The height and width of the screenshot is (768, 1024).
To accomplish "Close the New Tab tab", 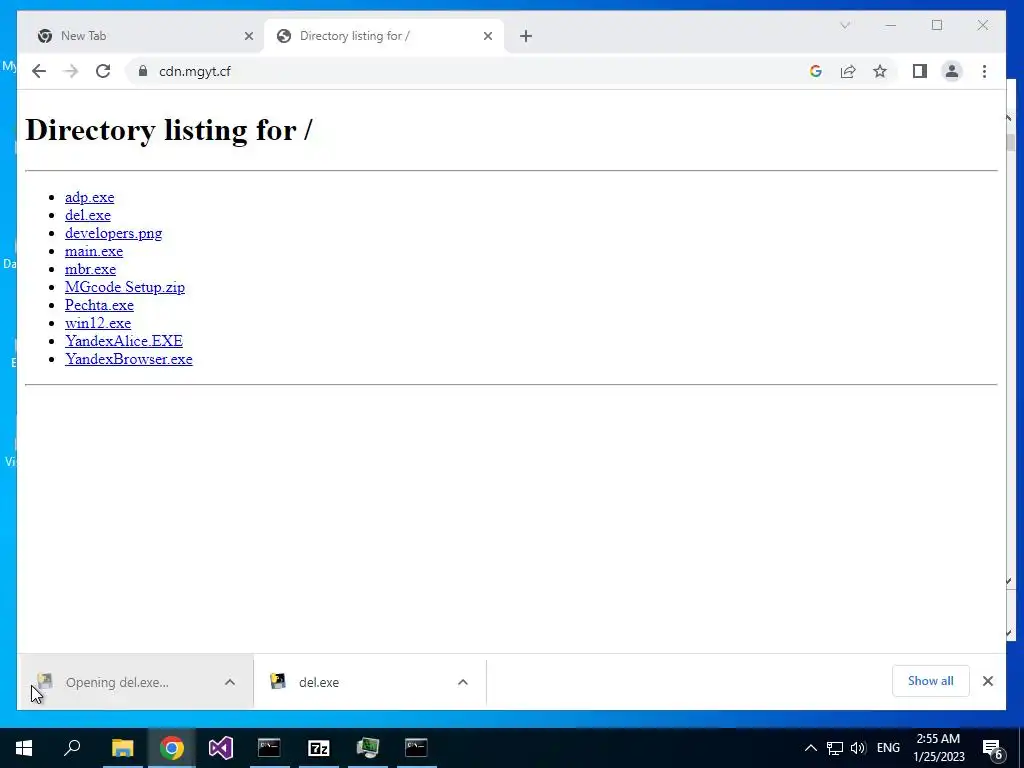I will tap(249, 36).
